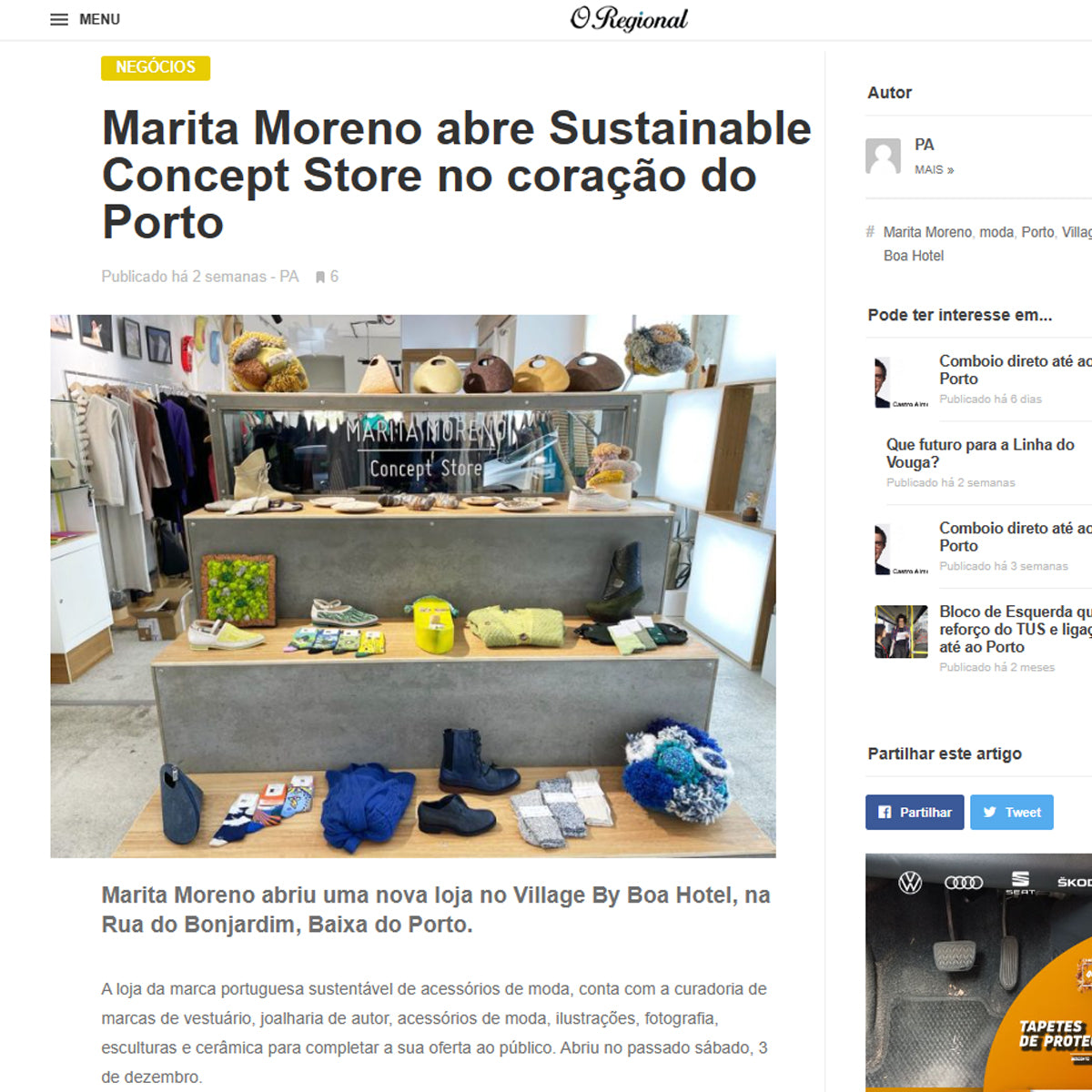Click the car mats advertisement banner
The width and height of the screenshot is (1092, 1092).
click(x=978, y=972)
